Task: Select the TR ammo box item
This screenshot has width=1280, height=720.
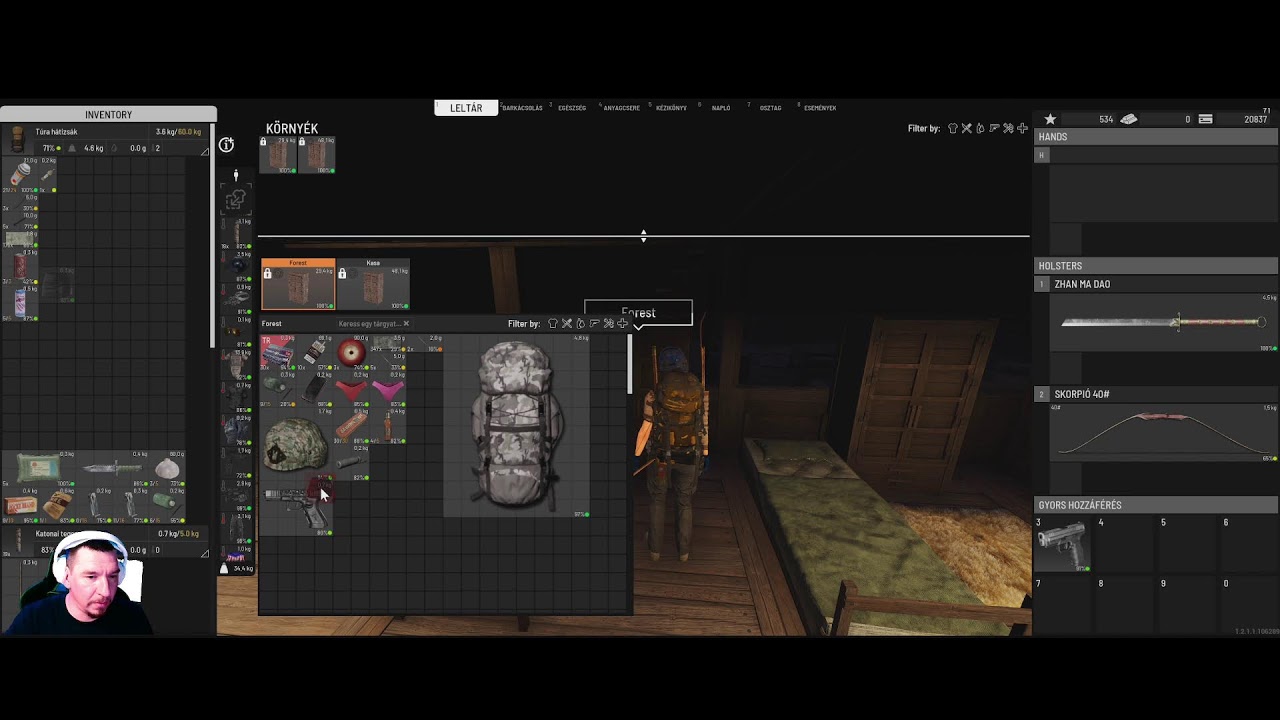Action: click(277, 352)
